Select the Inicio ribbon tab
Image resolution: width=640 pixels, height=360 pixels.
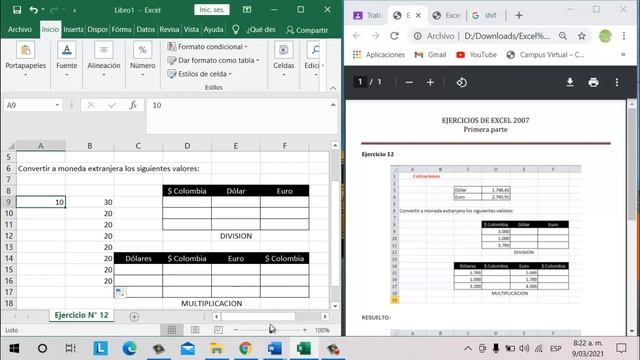coord(50,29)
